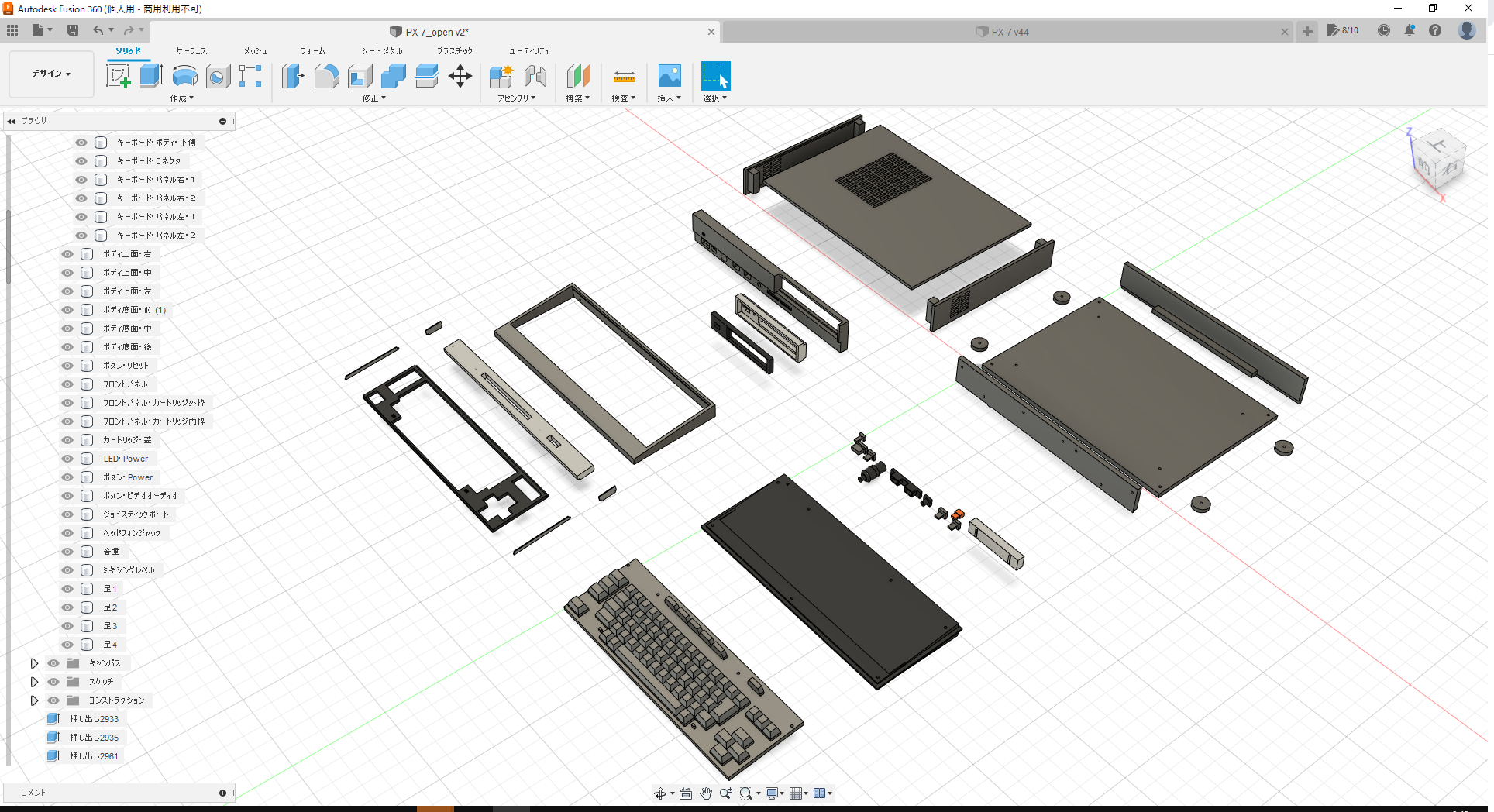Select the Orbit tool in navigation bar

660,793
